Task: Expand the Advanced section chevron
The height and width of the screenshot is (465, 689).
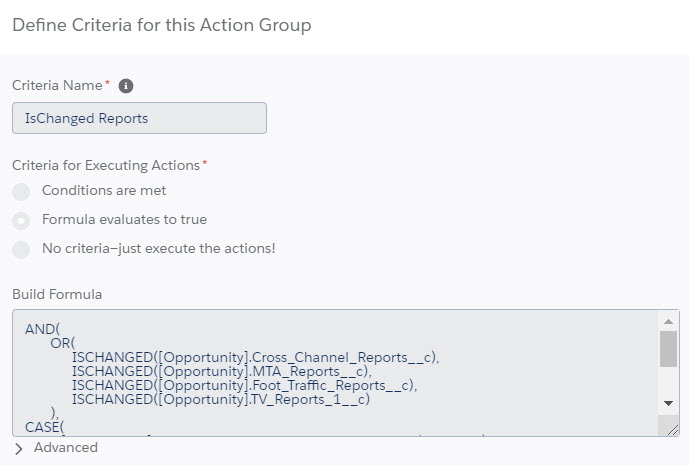Action: (19, 449)
